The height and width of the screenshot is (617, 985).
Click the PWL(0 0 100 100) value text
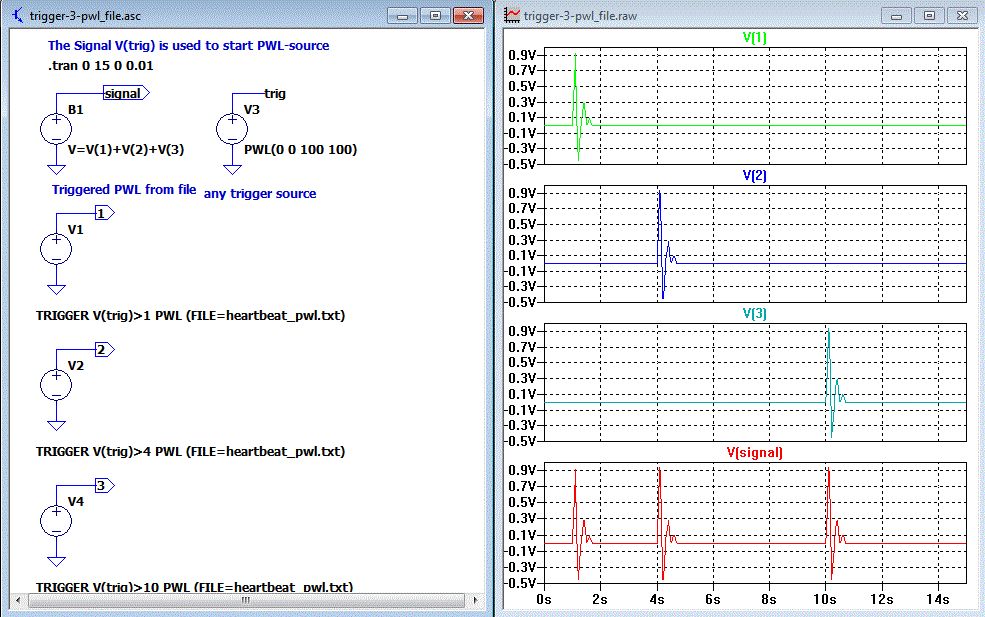pos(300,150)
